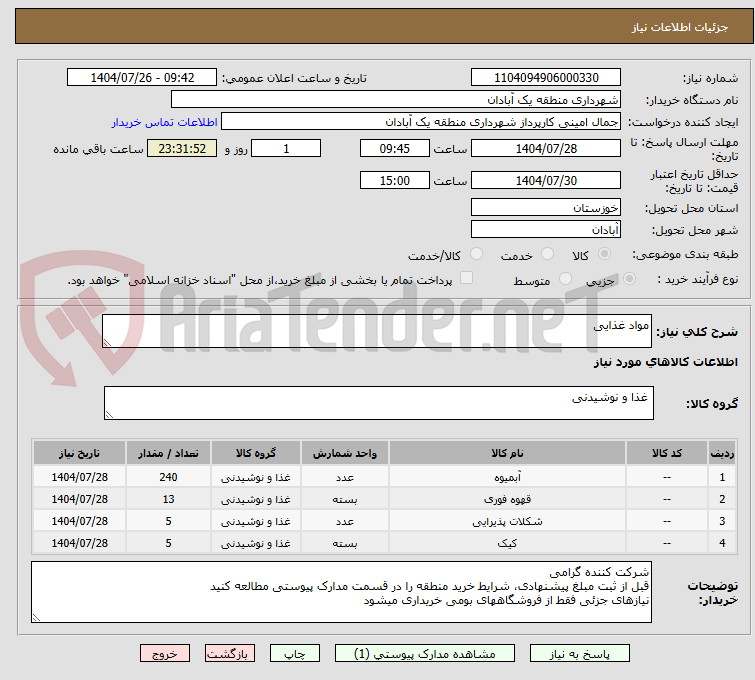Screen dimensions: 755x680
Task: Click the unit عدد in شکلات پذیرایی row
Action: point(345,521)
